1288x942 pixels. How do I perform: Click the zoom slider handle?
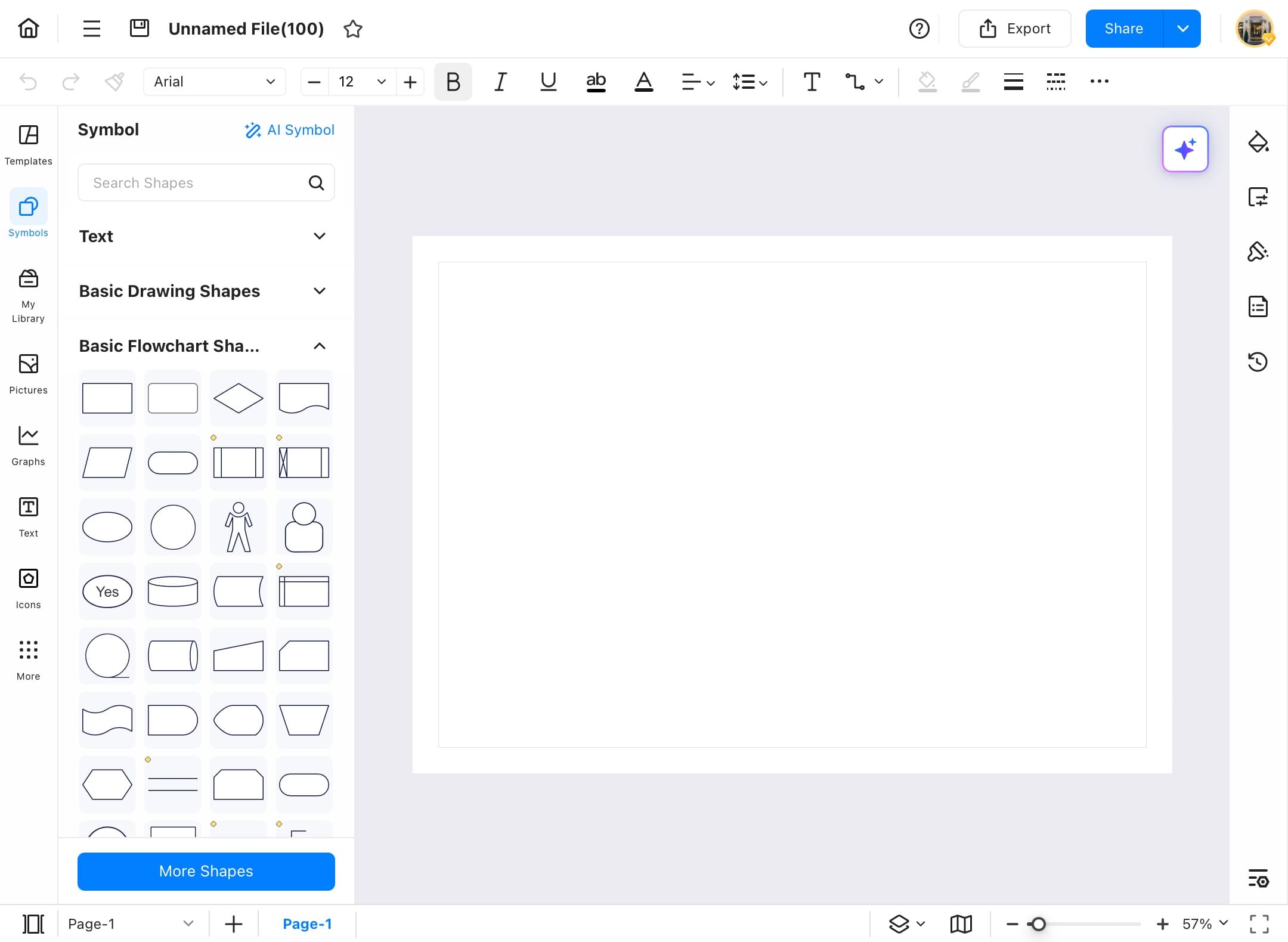click(x=1038, y=924)
